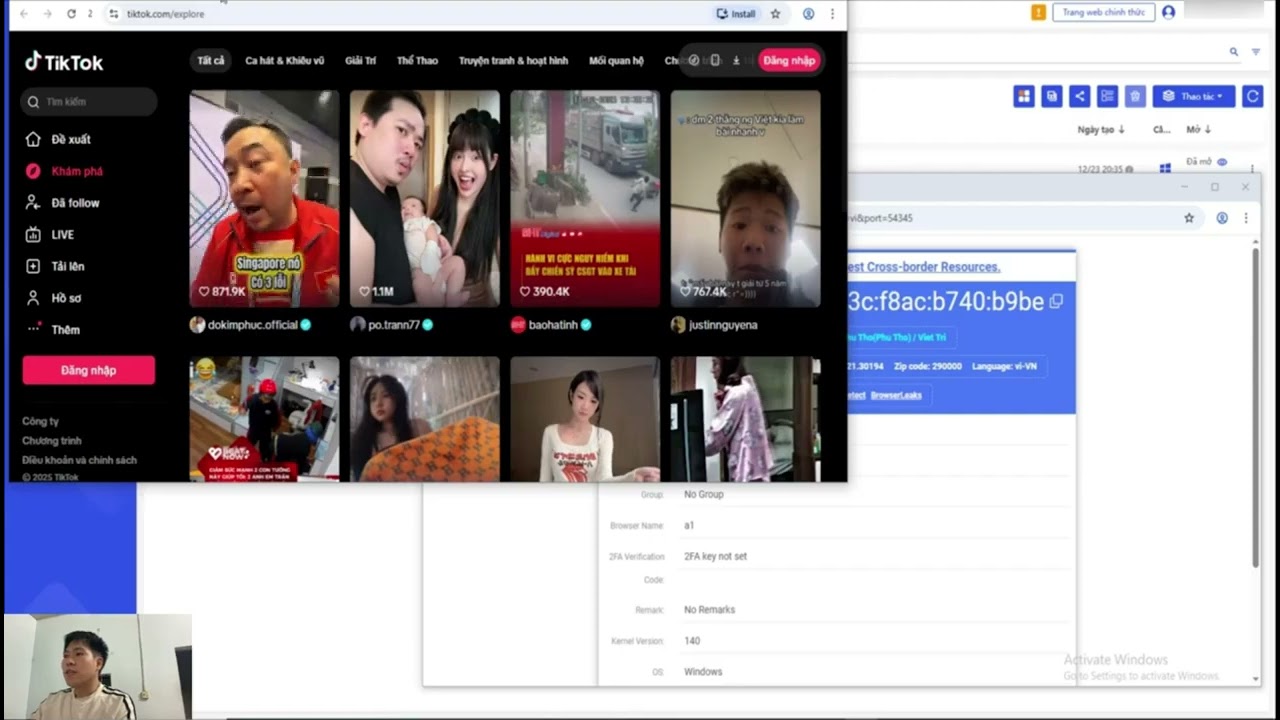Image resolution: width=1280 pixels, height=720 pixels.
Task: Select the Tất cả category tab
Action: (x=211, y=61)
